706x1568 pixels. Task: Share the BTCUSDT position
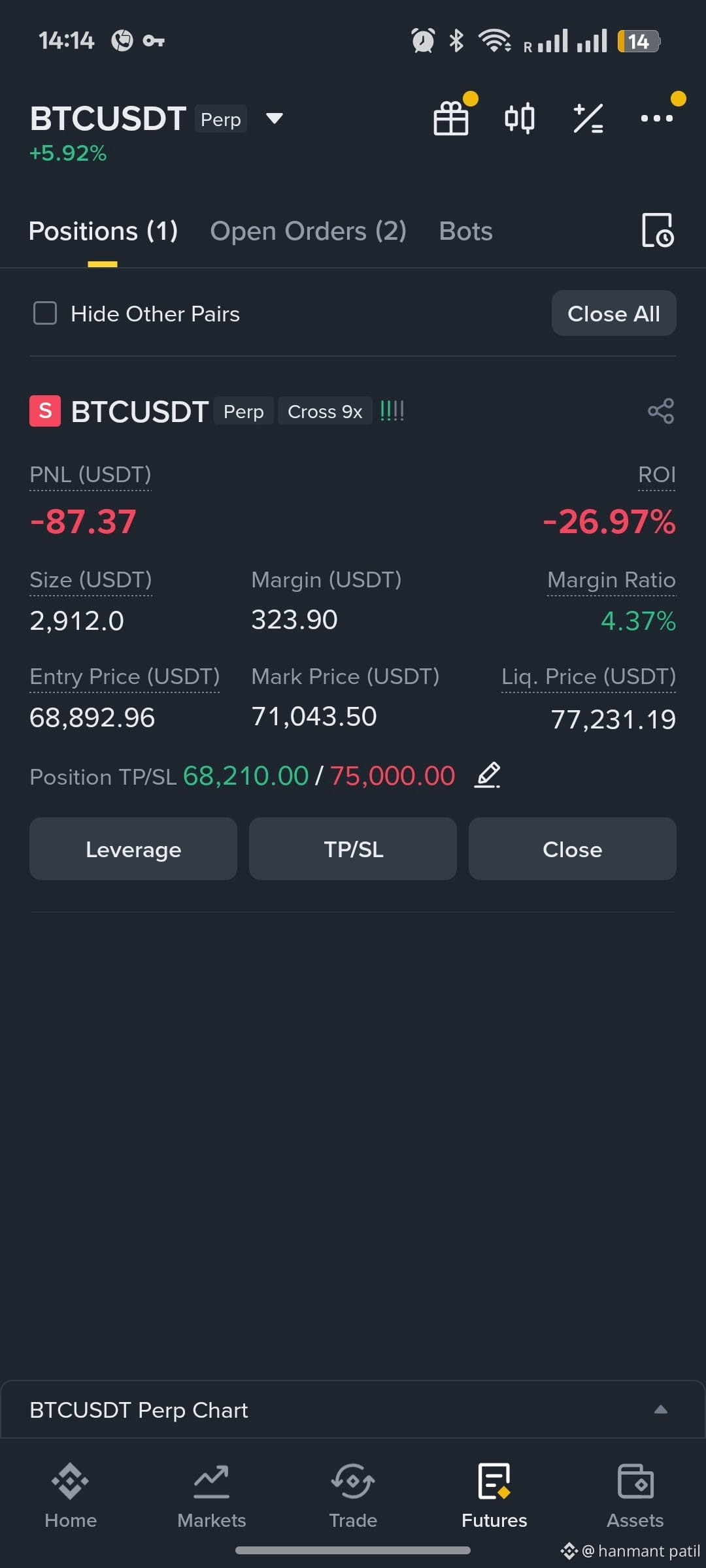tap(661, 411)
